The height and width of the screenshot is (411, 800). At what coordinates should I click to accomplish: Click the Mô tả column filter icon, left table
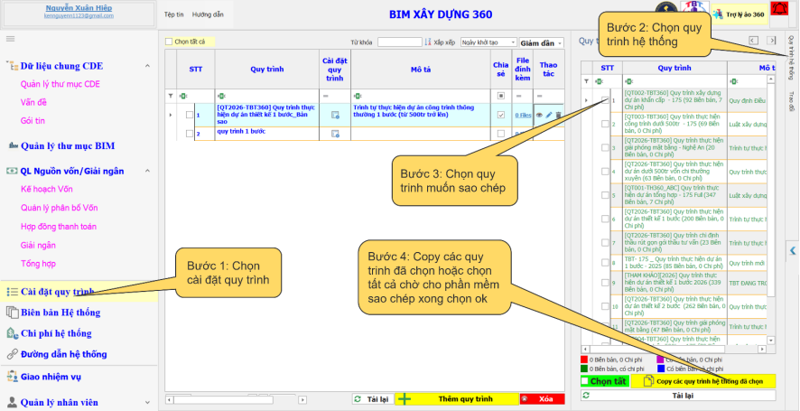(x=357, y=96)
